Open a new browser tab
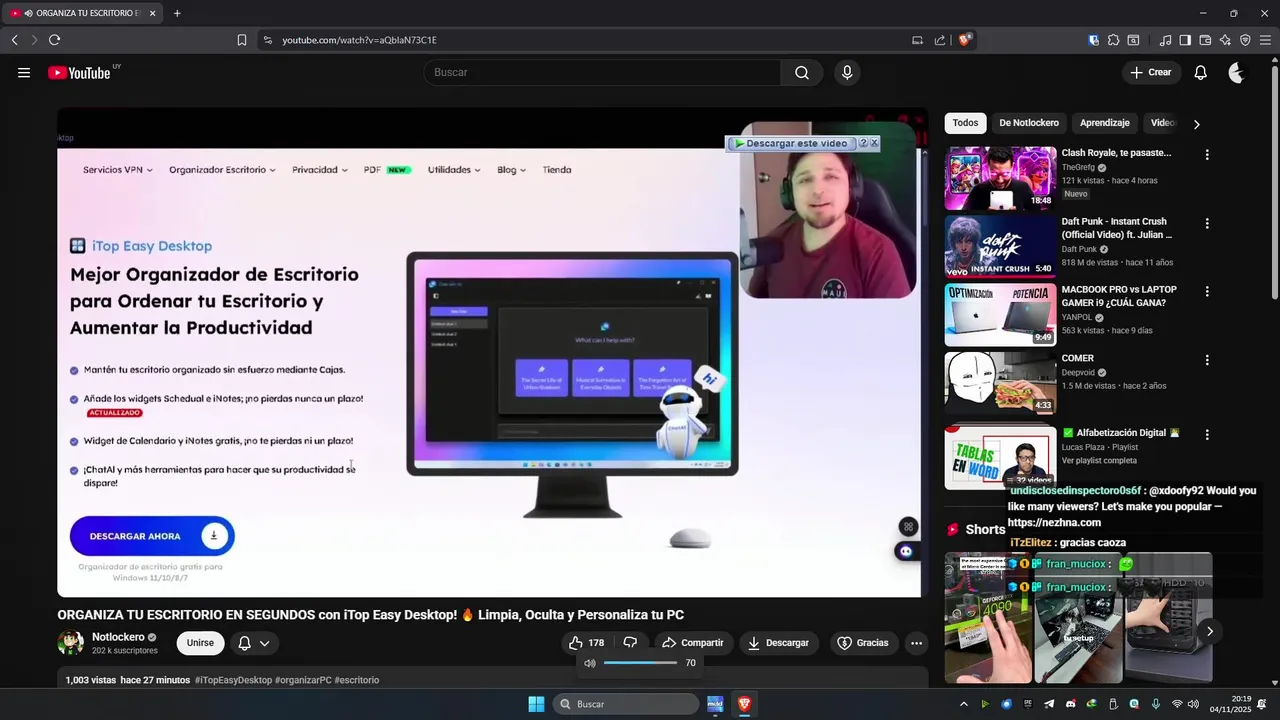 click(177, 13)
